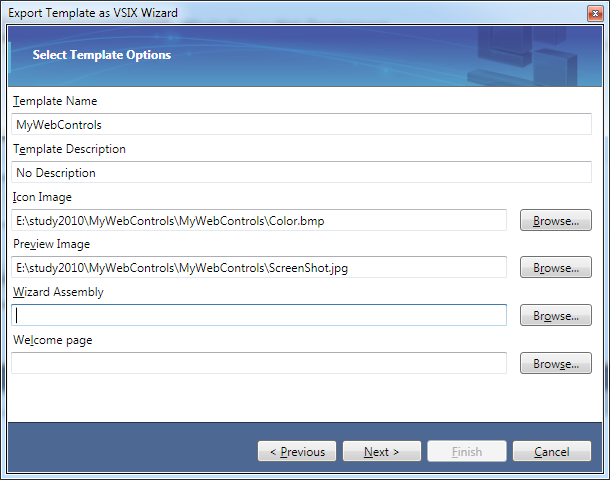The width and height of the screenshot is (610, 480).
Task: Click the Wizard Assembly label
Action: (x=58, y=292)
